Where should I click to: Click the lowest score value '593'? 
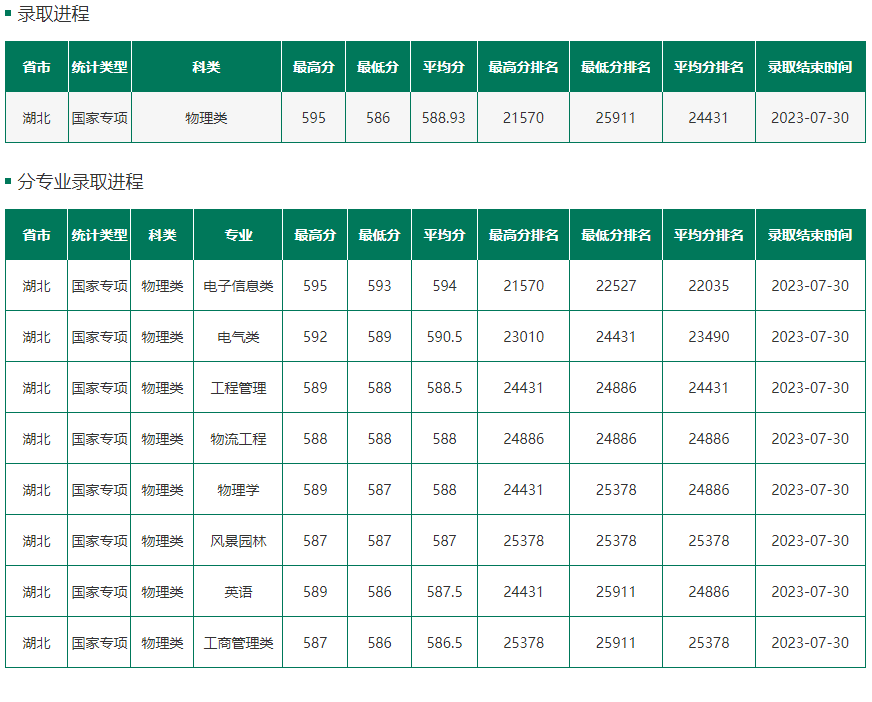click(379, 286)
